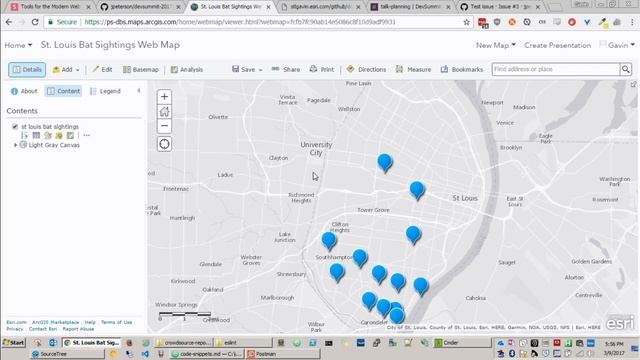This screenshot has width=640, height=360.
Task: Open the Filter icon for bat sightings layer
Action: pyautogui.click(x=59, y=135)
